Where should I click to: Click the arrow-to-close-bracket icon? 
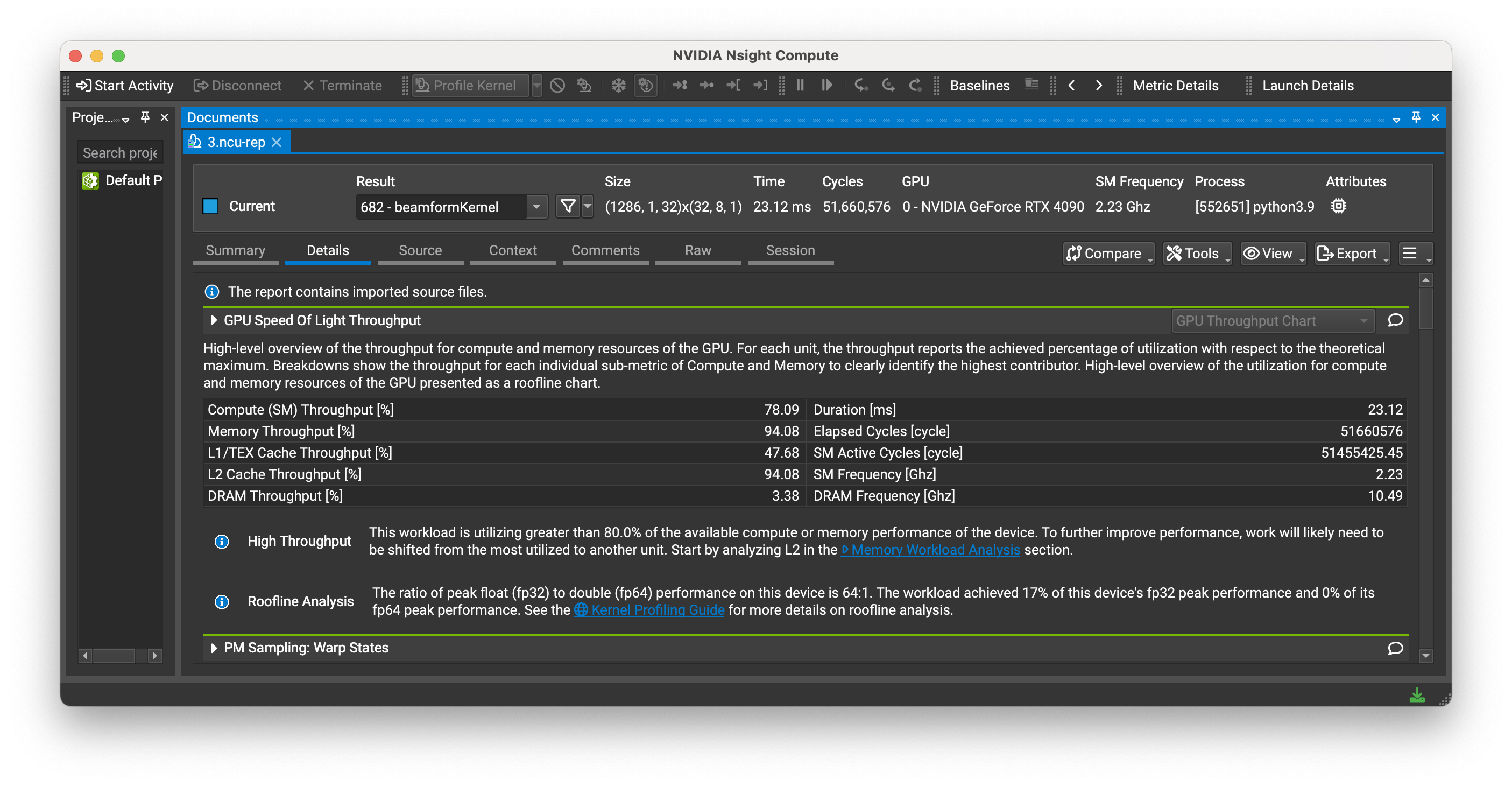coord(761,86)
